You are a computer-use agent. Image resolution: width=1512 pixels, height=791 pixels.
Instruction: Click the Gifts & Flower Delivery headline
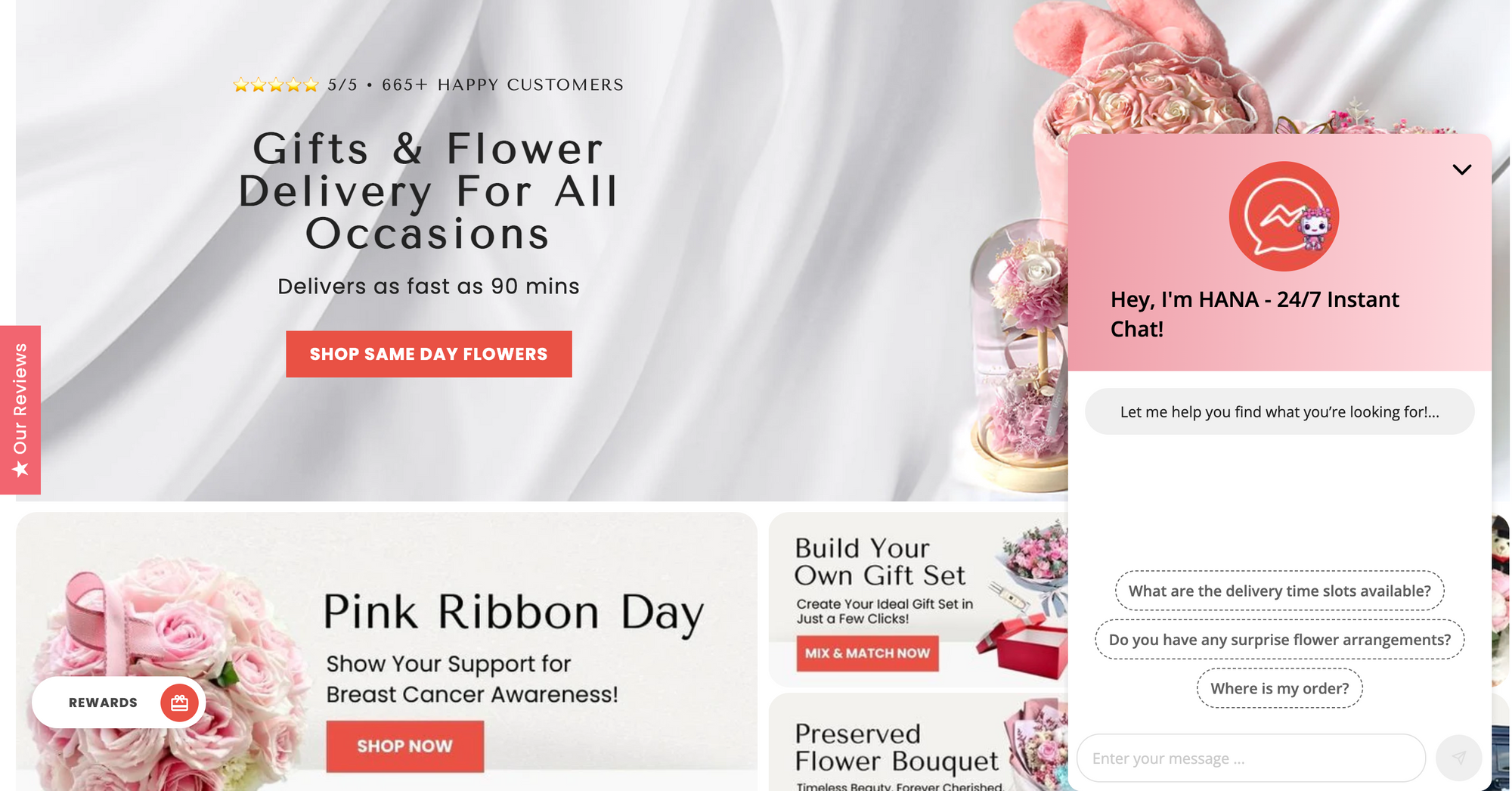429,191
